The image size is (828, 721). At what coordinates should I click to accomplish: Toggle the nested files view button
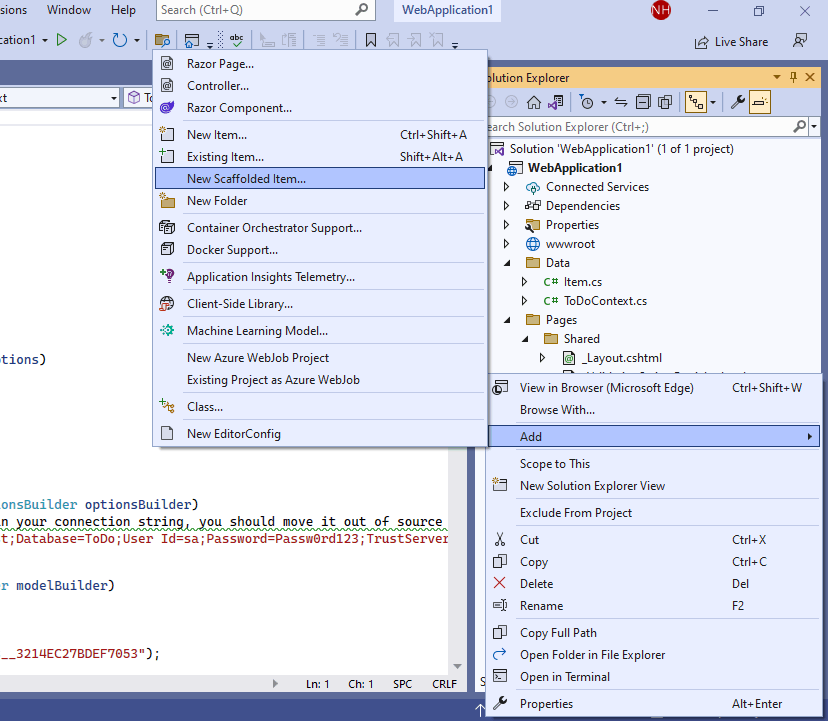click(x=696, y=102)
